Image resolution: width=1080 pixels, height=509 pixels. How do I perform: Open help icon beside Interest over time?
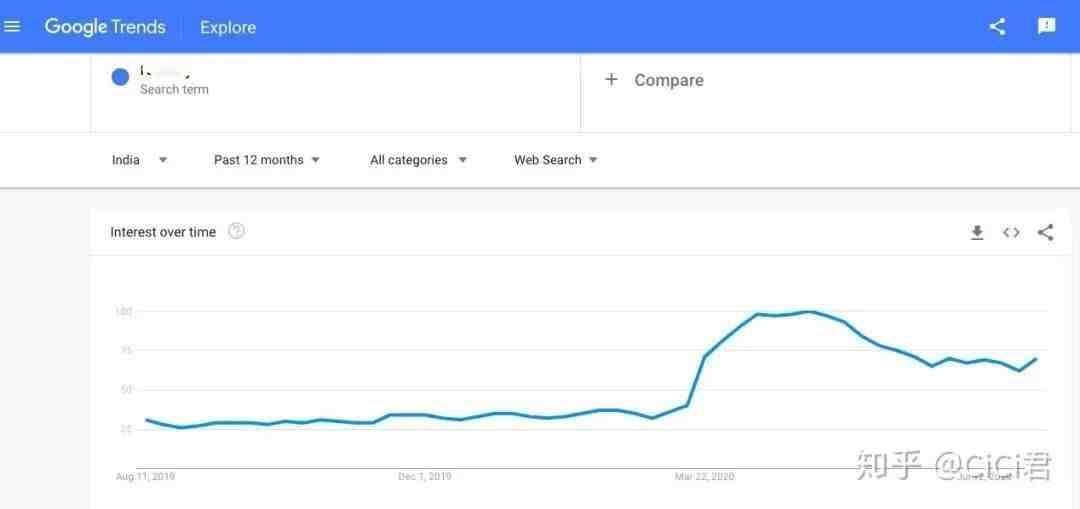click(236, 231)
